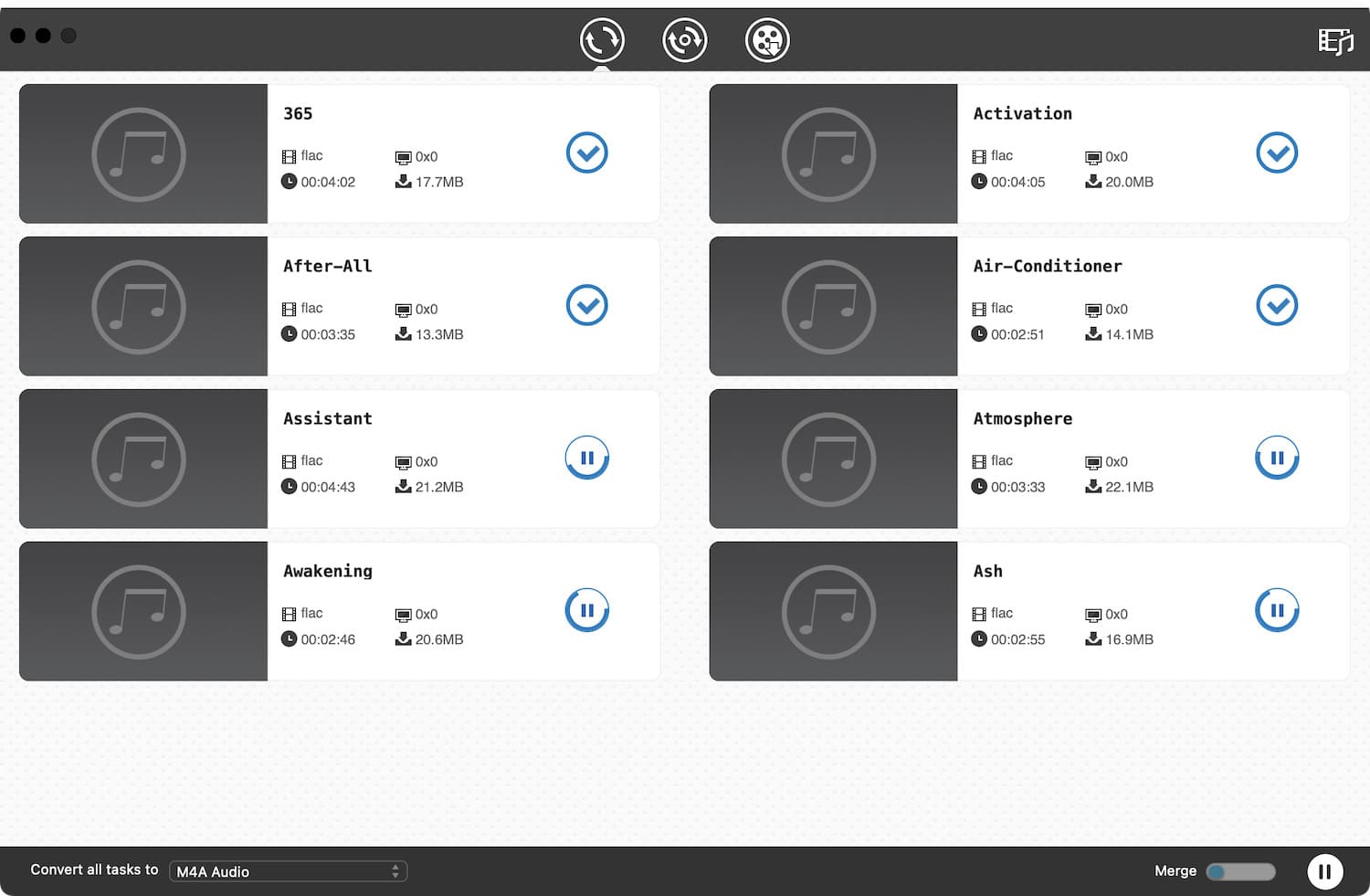This screenshot has height=896, width=1370.
Task: Open the film reel toolbox tab
Action: click(767, 40)
